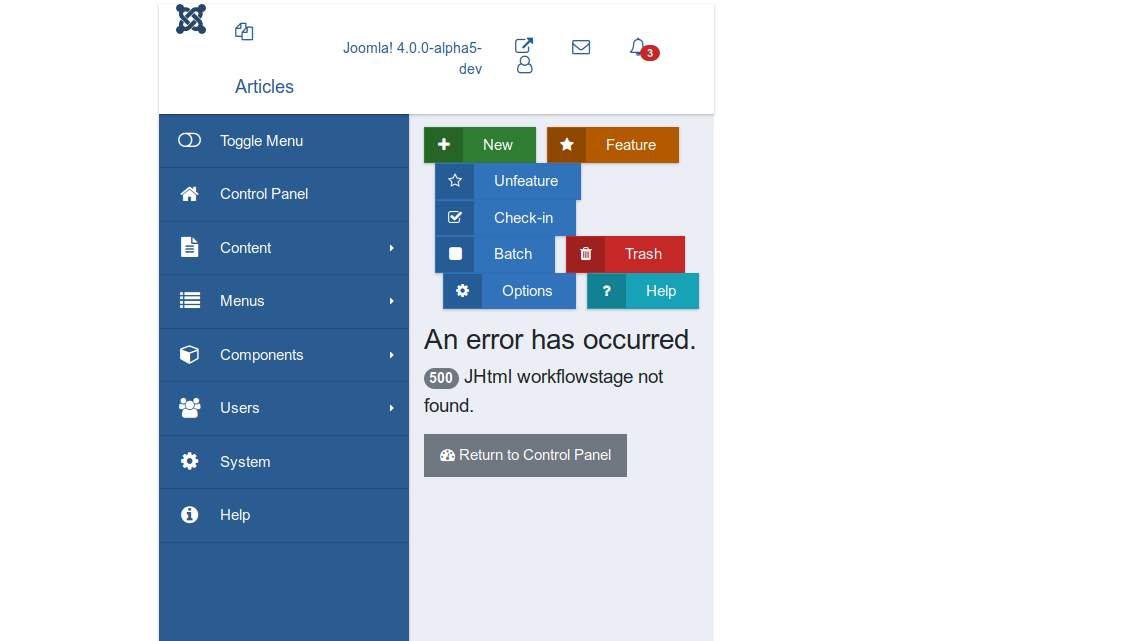Open the notifications bell icon
Image resolution: width=1129 pixels, height=641 pixels.
click(637, 47)
